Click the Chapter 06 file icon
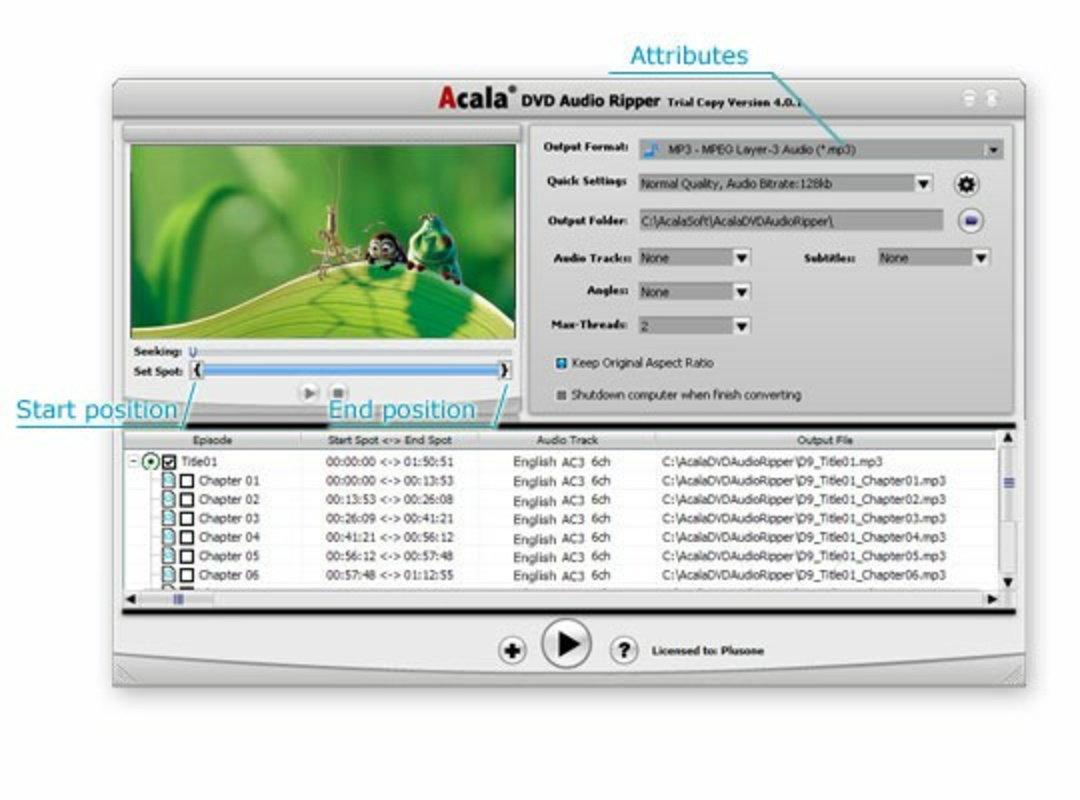 (x=168, y=574)
